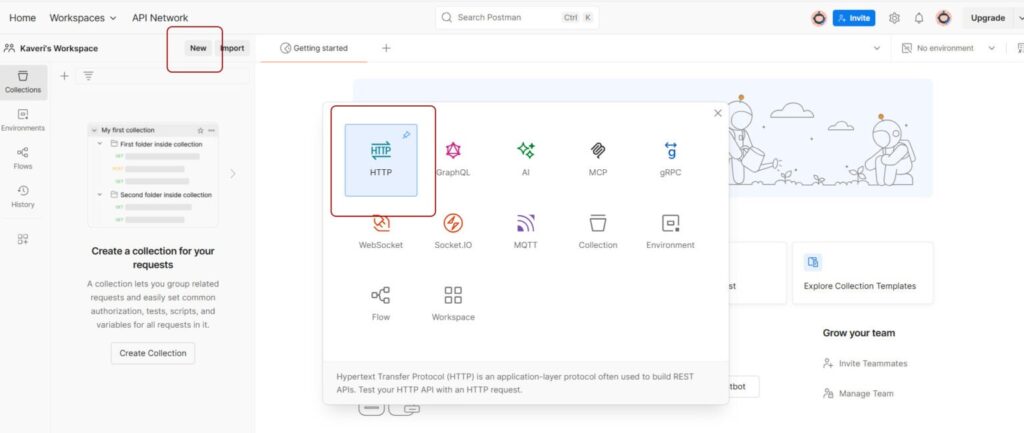Image resolution: width=1024 pixels, height=433 pixels.
Task: Click Create Collection button
Action: tap(153, 353)
